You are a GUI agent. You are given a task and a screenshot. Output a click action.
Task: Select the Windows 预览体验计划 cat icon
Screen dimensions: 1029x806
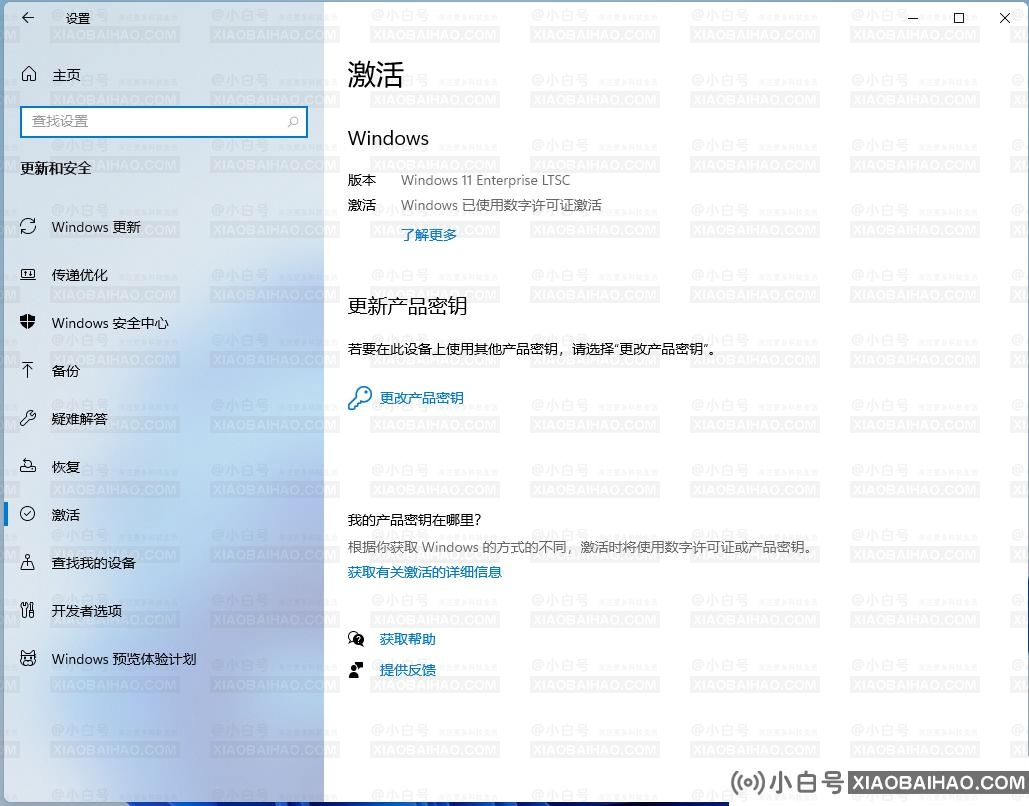click(28, 658)
